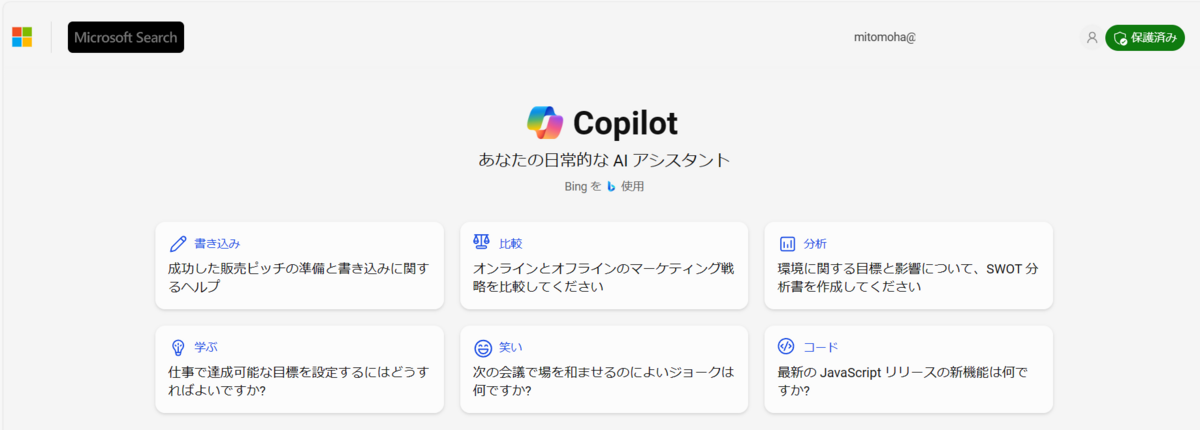Select the sales pitch writing help card
Screen dimensions: 1200x430
[x=299, y=265]
